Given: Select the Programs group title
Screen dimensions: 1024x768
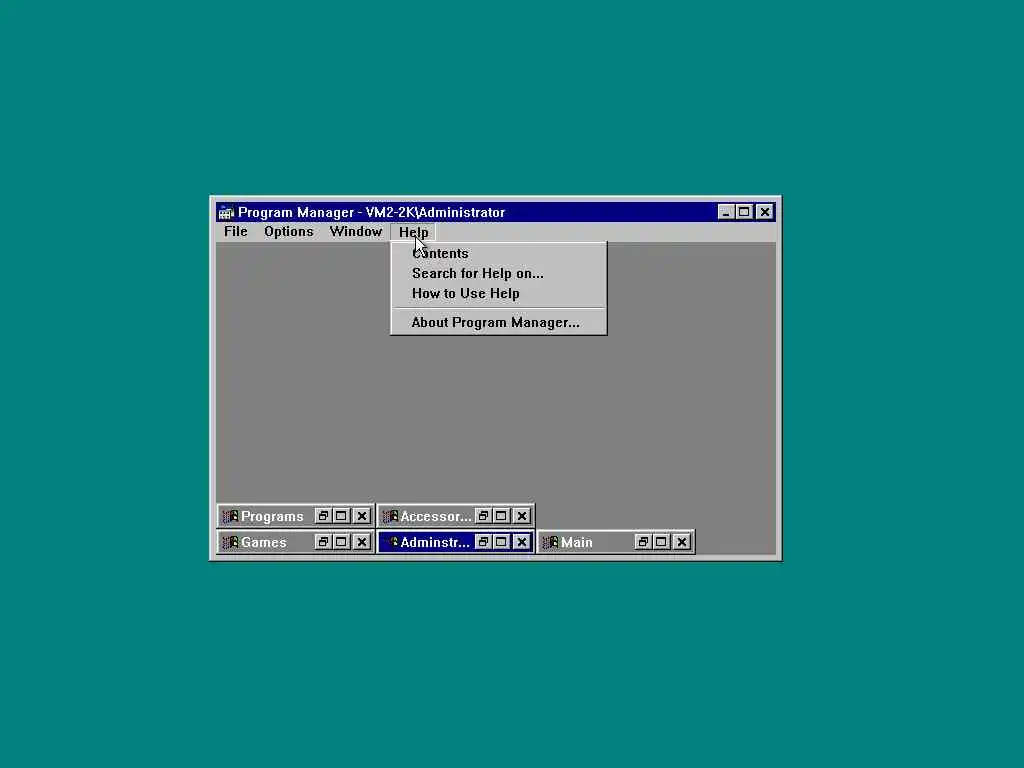Looking at the screenshot, I should point(272,517).
